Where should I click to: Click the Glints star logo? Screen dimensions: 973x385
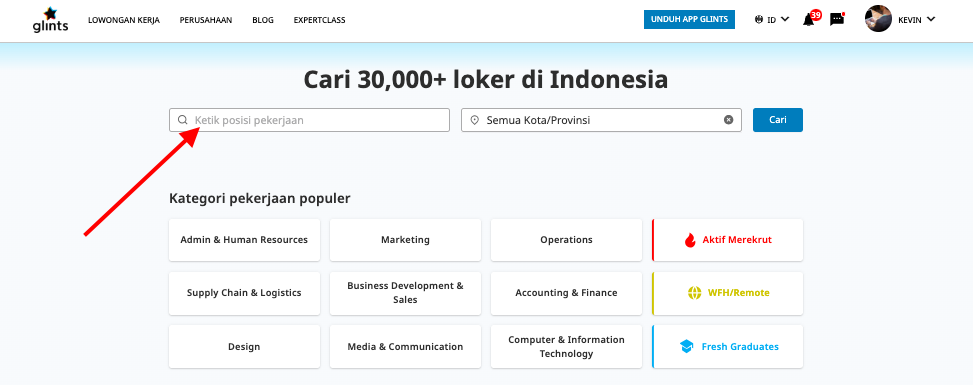[x=50, y=19]
